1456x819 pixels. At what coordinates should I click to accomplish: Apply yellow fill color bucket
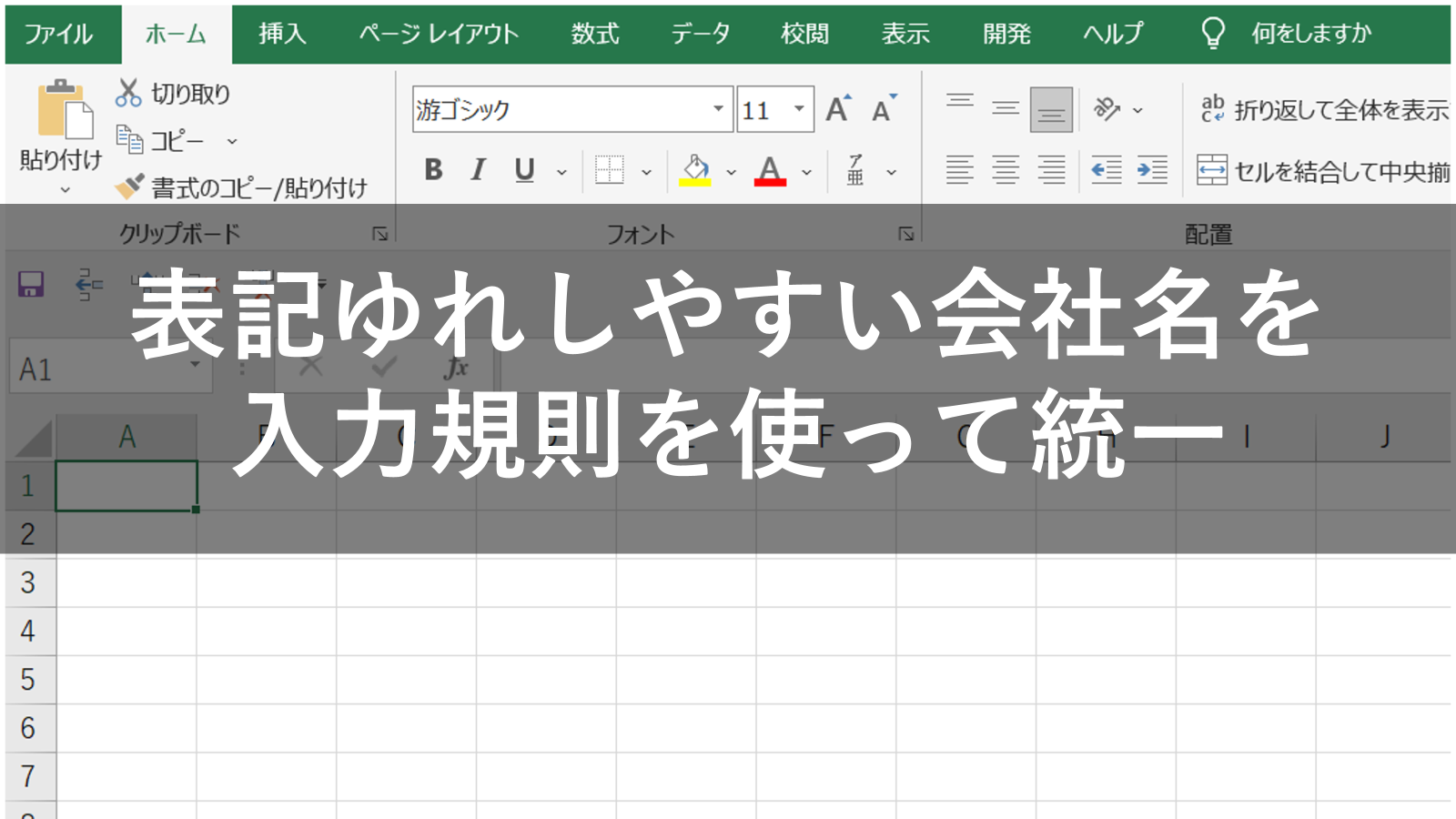[x=695, y=170]
